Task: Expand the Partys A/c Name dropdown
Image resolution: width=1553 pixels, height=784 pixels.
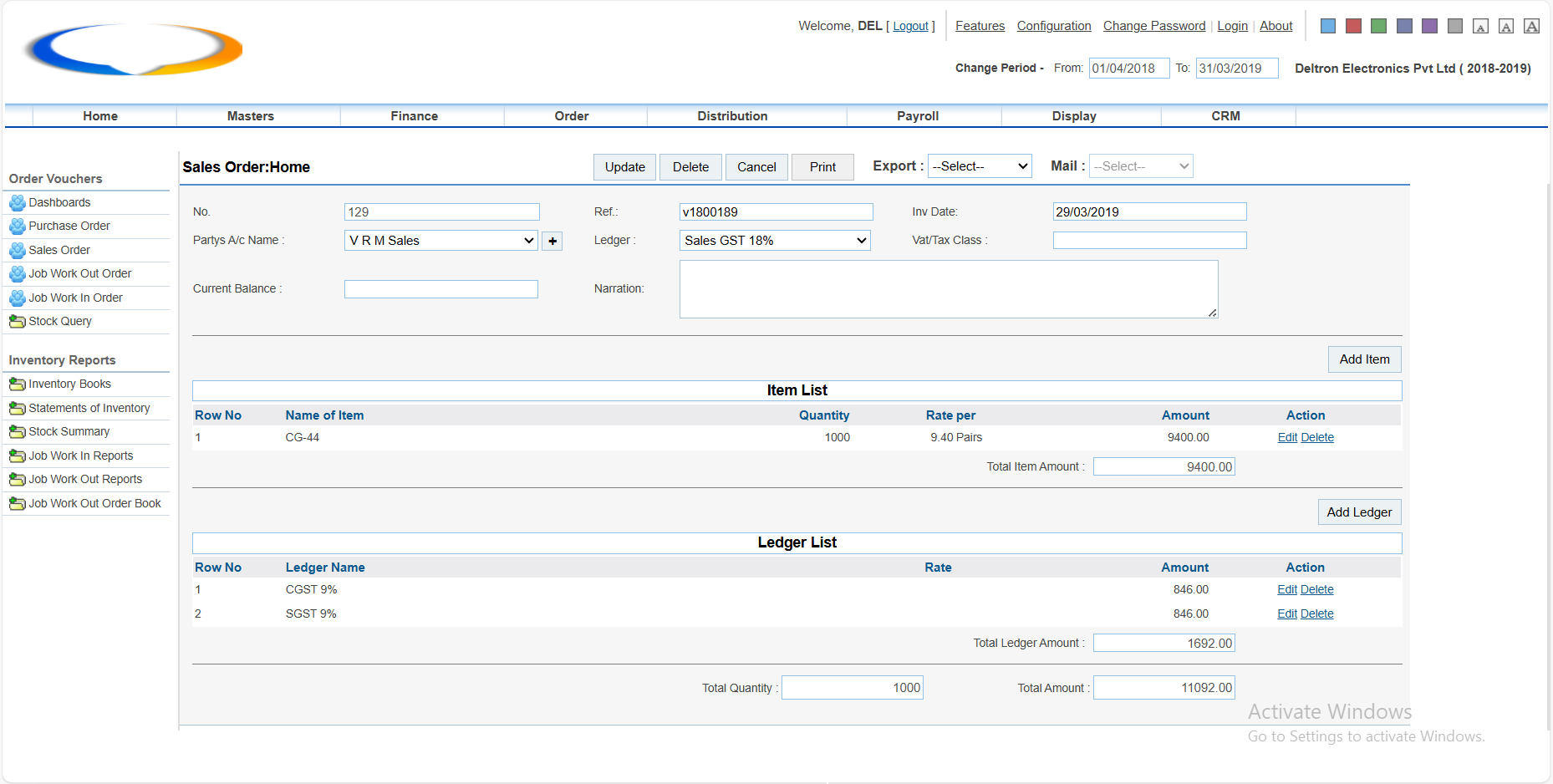Action: (x=440, y=241)
